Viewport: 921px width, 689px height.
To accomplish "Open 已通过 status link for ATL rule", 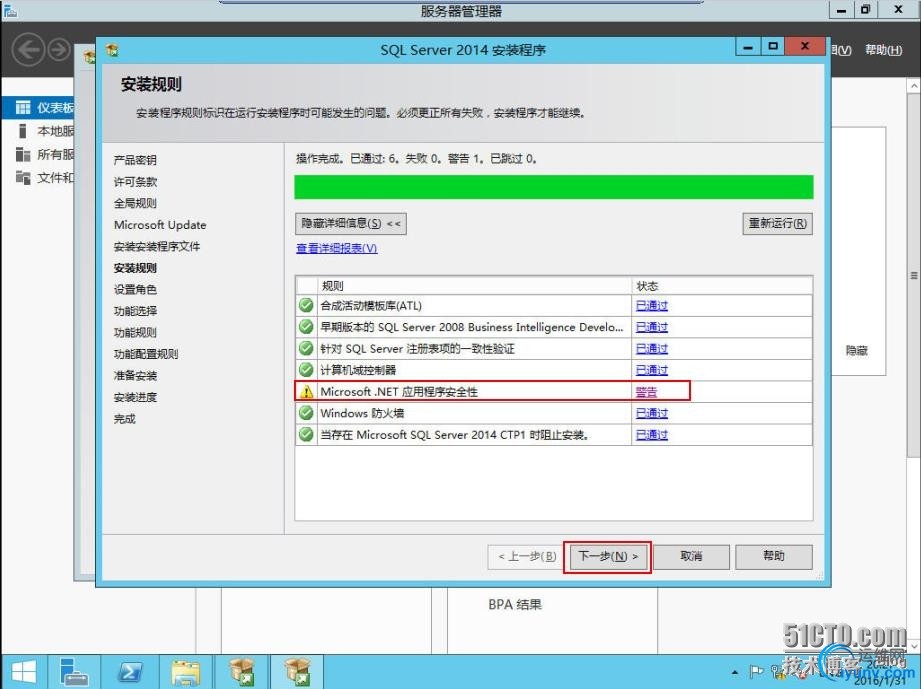I will coord(652,305).
